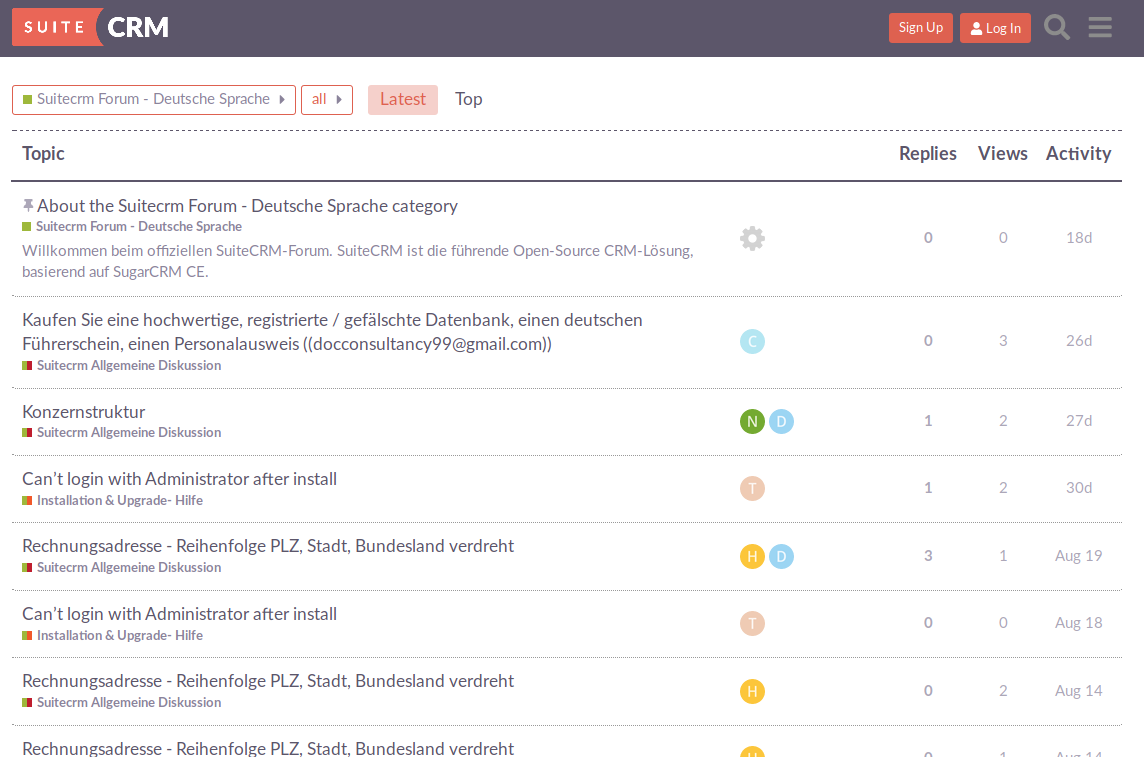Click Suitecrm Allgemeine Diskussion under the Aug 19 Rechnungsadresse topic
Screen dimensions: 1144x757
coord(122,567)
